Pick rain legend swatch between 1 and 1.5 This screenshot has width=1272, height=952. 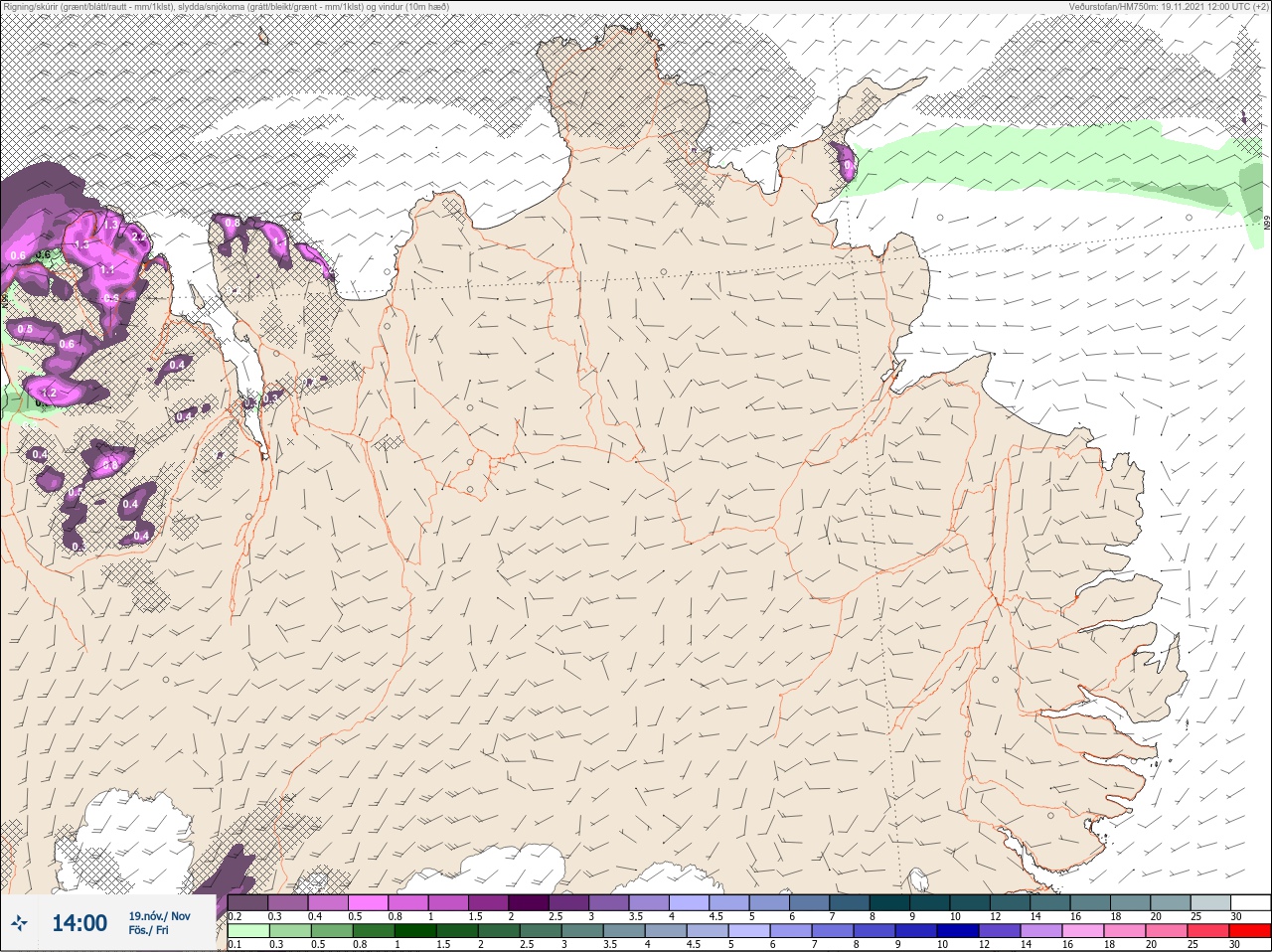pos(415,931)
